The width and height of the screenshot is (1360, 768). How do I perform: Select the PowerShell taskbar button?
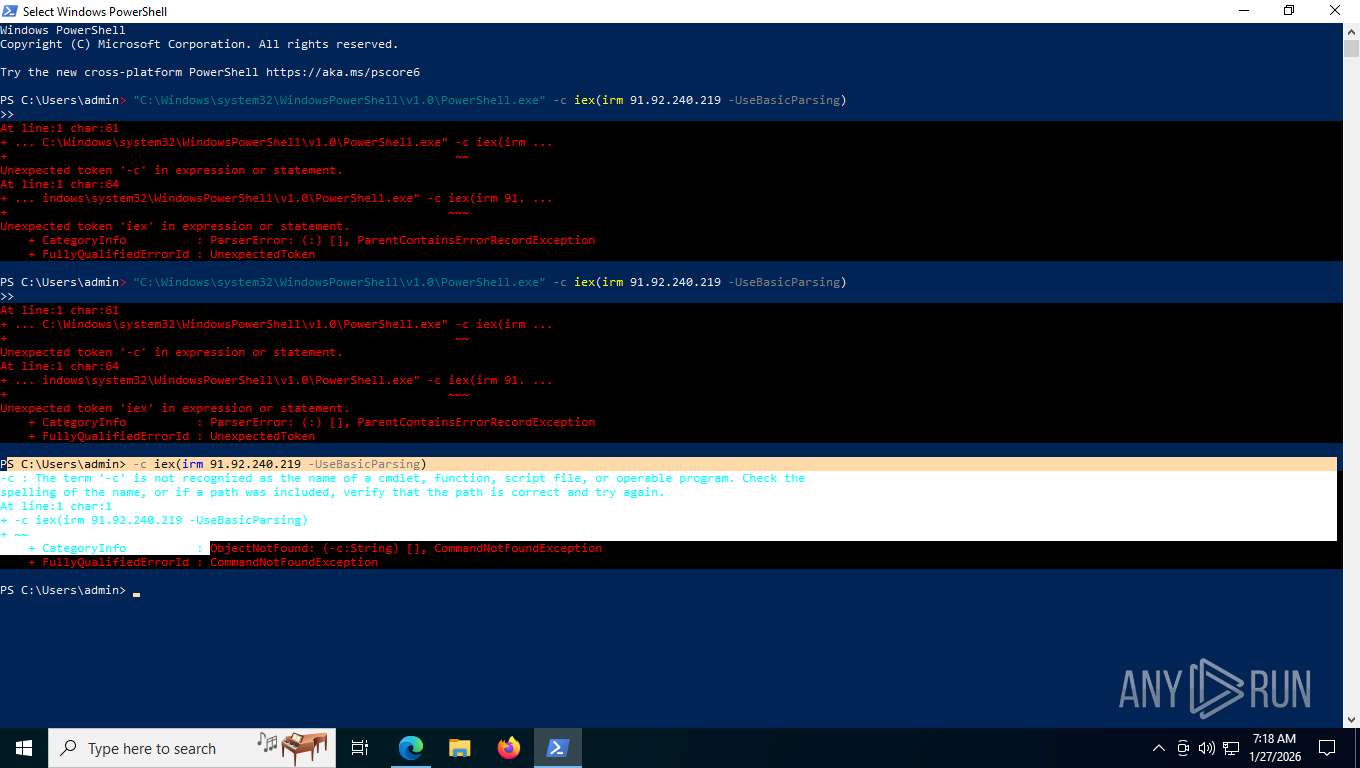click(557, 748)
